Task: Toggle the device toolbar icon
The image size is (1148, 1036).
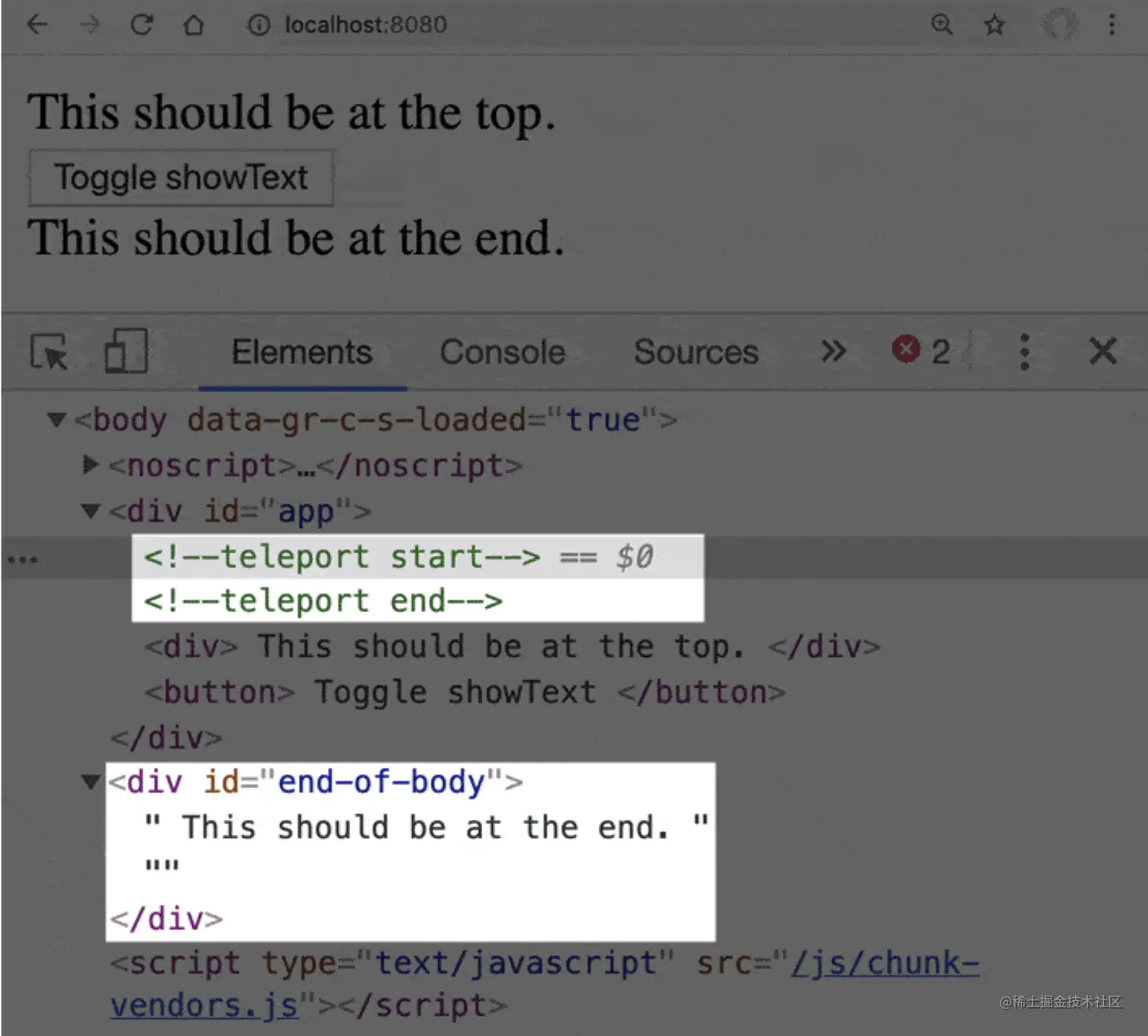Action: [x=126, y=351]
